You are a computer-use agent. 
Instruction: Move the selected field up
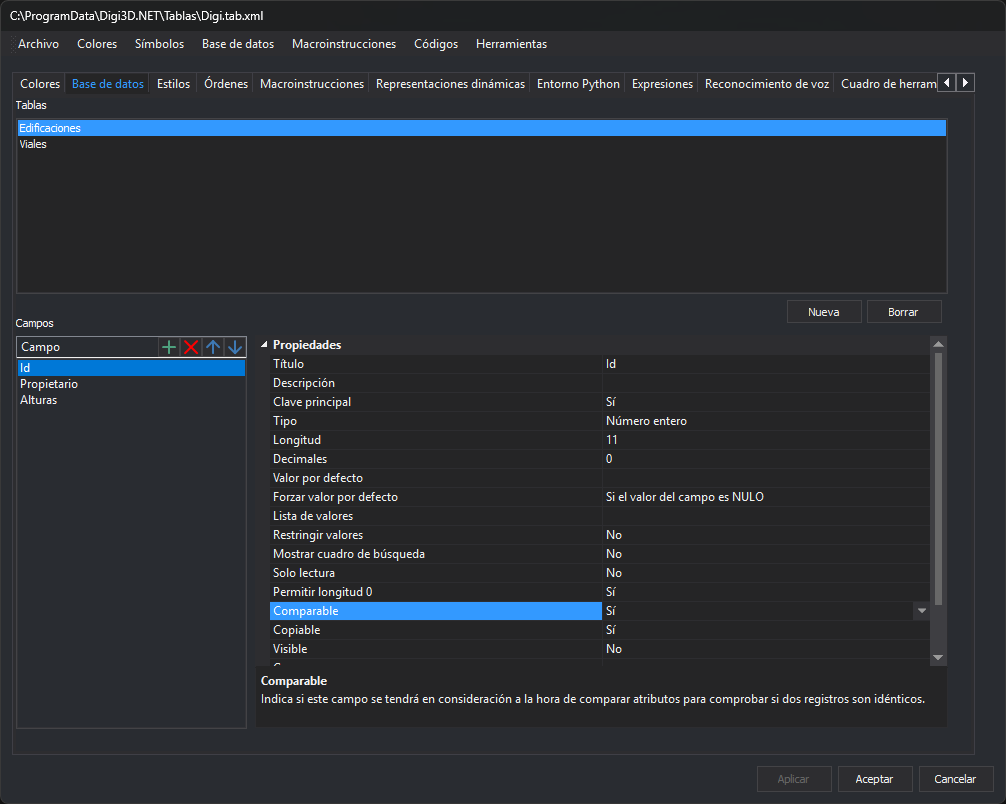click(213, 347)
